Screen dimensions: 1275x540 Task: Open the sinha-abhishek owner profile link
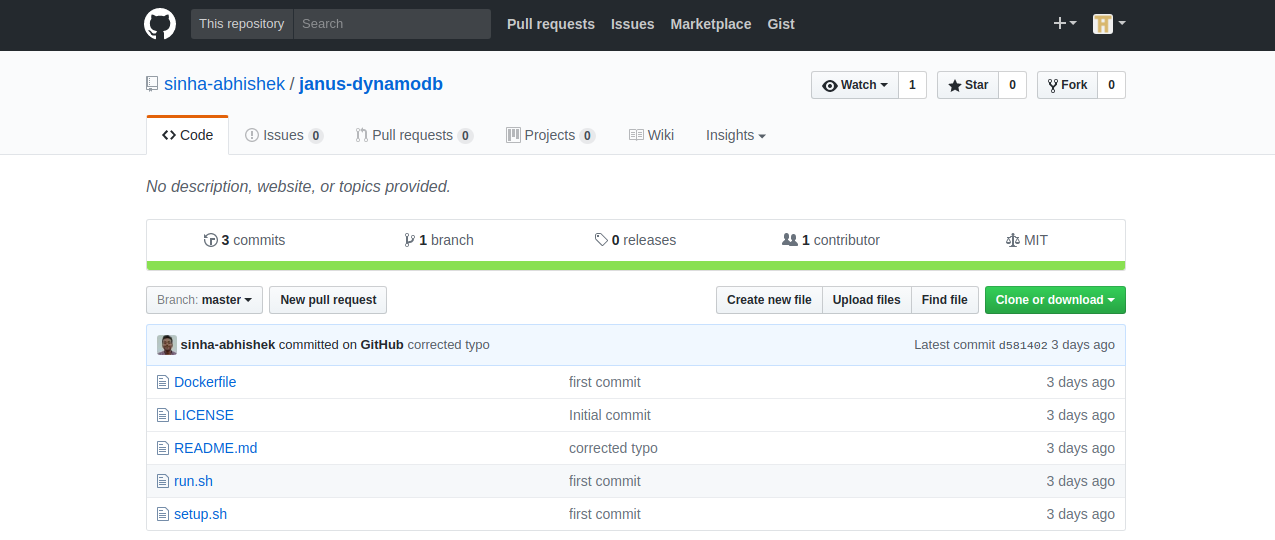pos(224,84)
